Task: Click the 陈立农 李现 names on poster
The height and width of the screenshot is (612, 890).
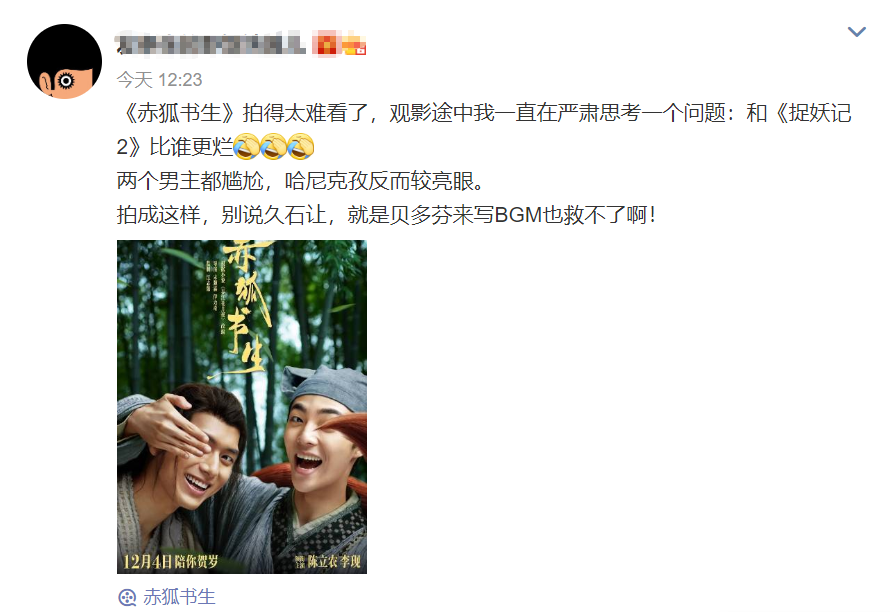Action: pyautogui.click(x=334, y=561)
